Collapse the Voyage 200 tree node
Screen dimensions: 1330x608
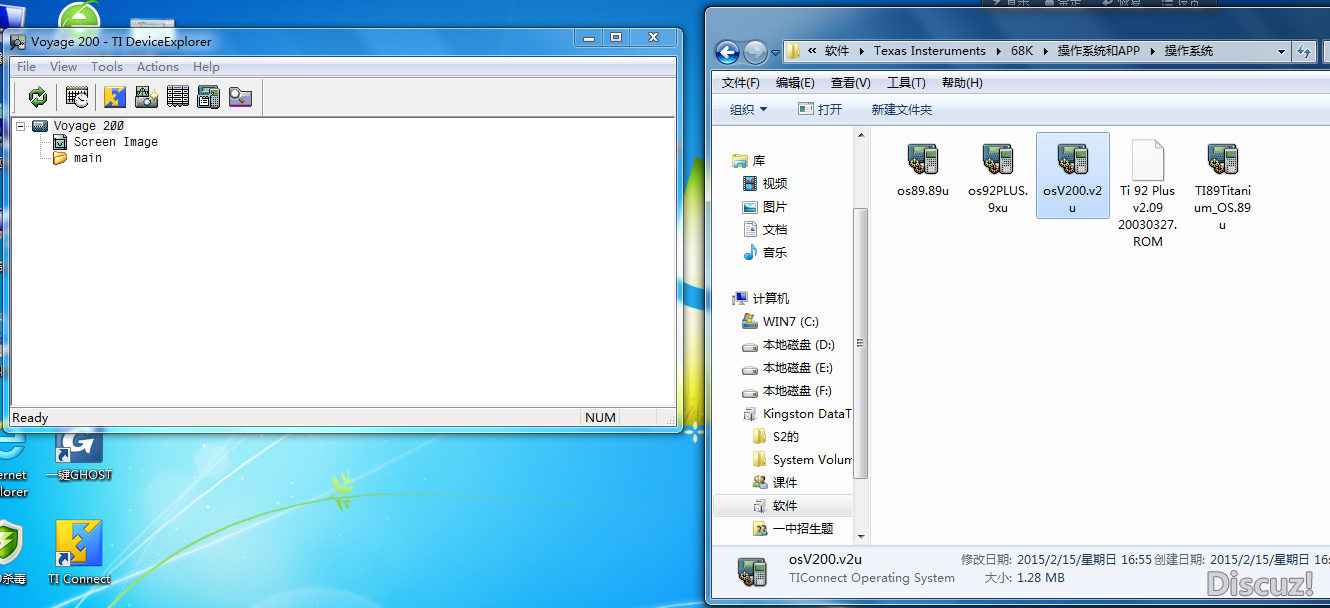pyautogui.click(x=20, y=126)
